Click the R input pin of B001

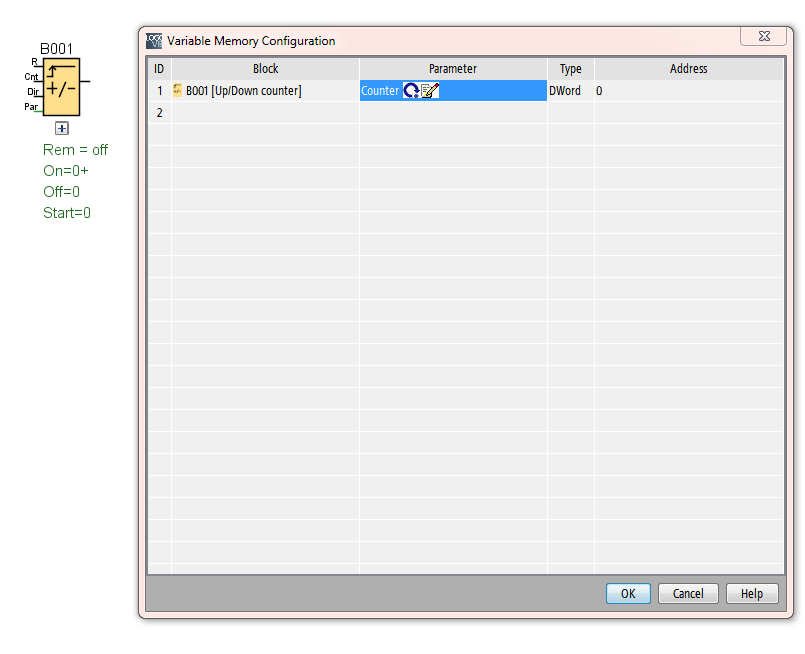pos(35,62)
